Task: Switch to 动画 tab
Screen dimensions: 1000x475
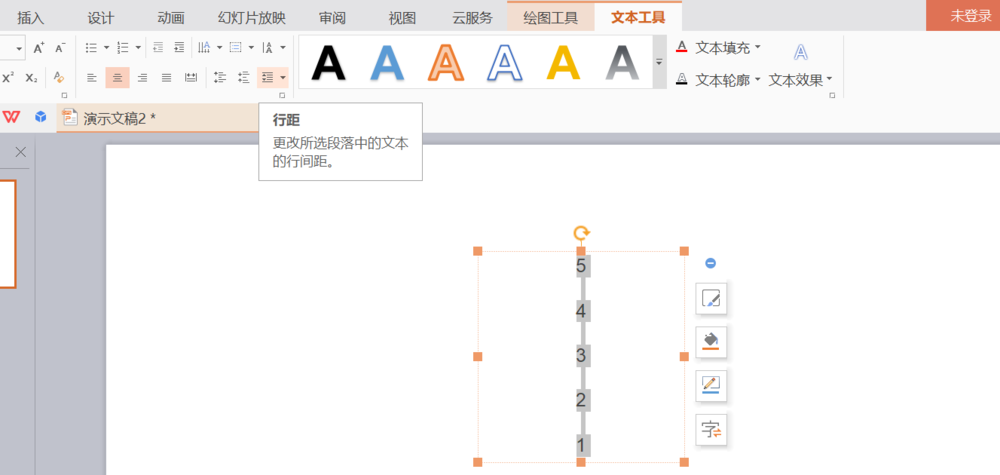Action: (x=171, y=17)
